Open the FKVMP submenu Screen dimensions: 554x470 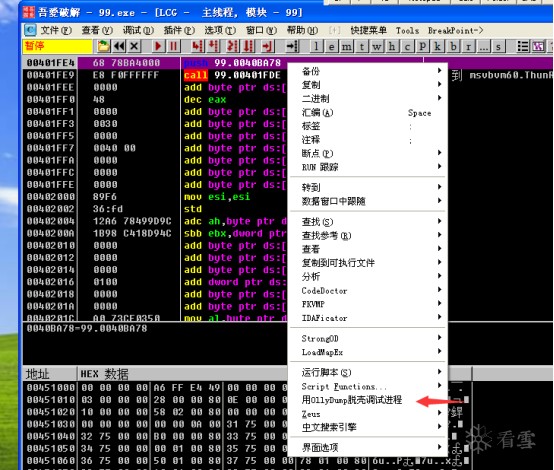367,304
